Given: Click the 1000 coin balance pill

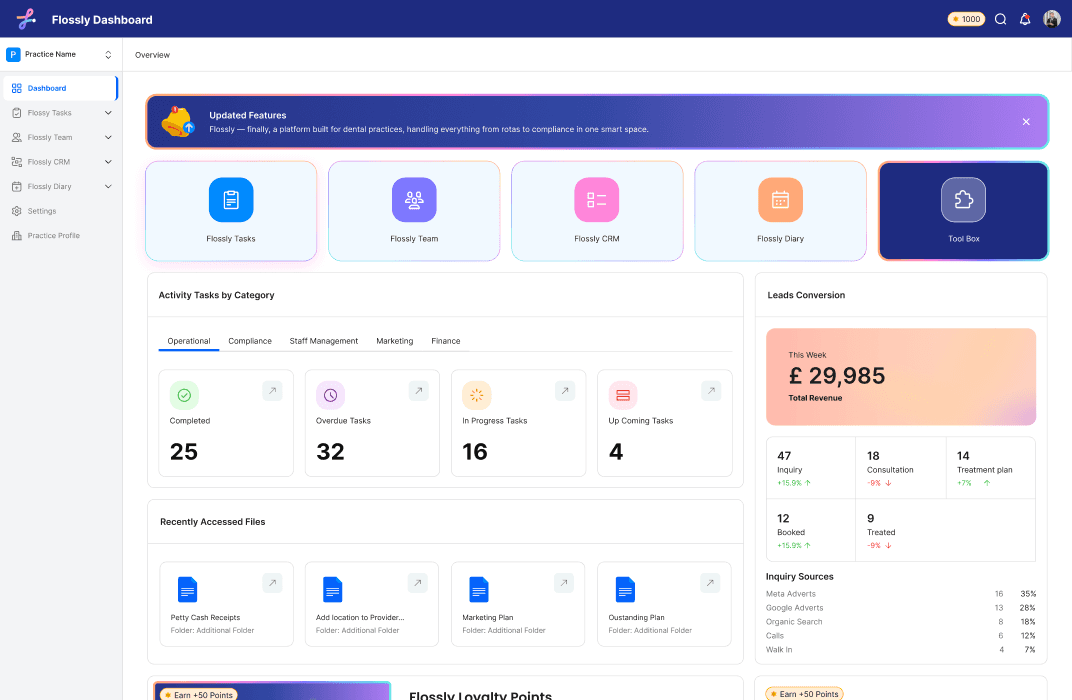Looking at the screenshot, I should pyautogui.click(x=965, y=18).
